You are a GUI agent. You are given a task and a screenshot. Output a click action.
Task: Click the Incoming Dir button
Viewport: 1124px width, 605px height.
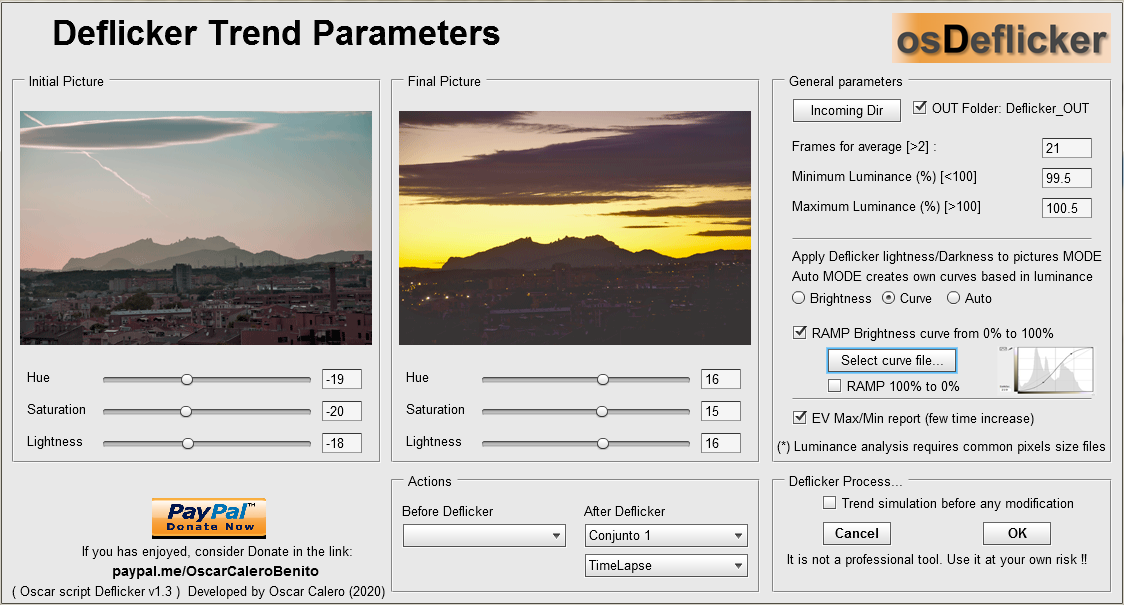point(847,110)
